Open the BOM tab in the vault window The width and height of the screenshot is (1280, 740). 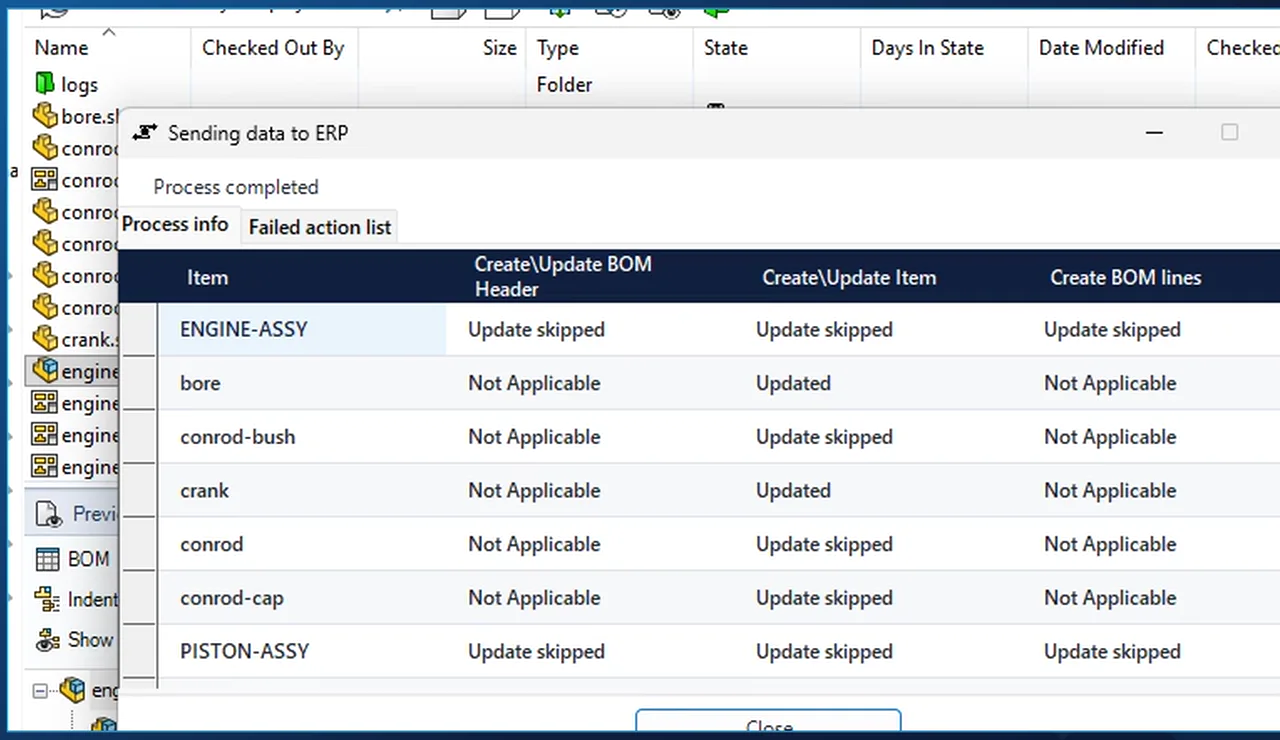tap(73, 559)
